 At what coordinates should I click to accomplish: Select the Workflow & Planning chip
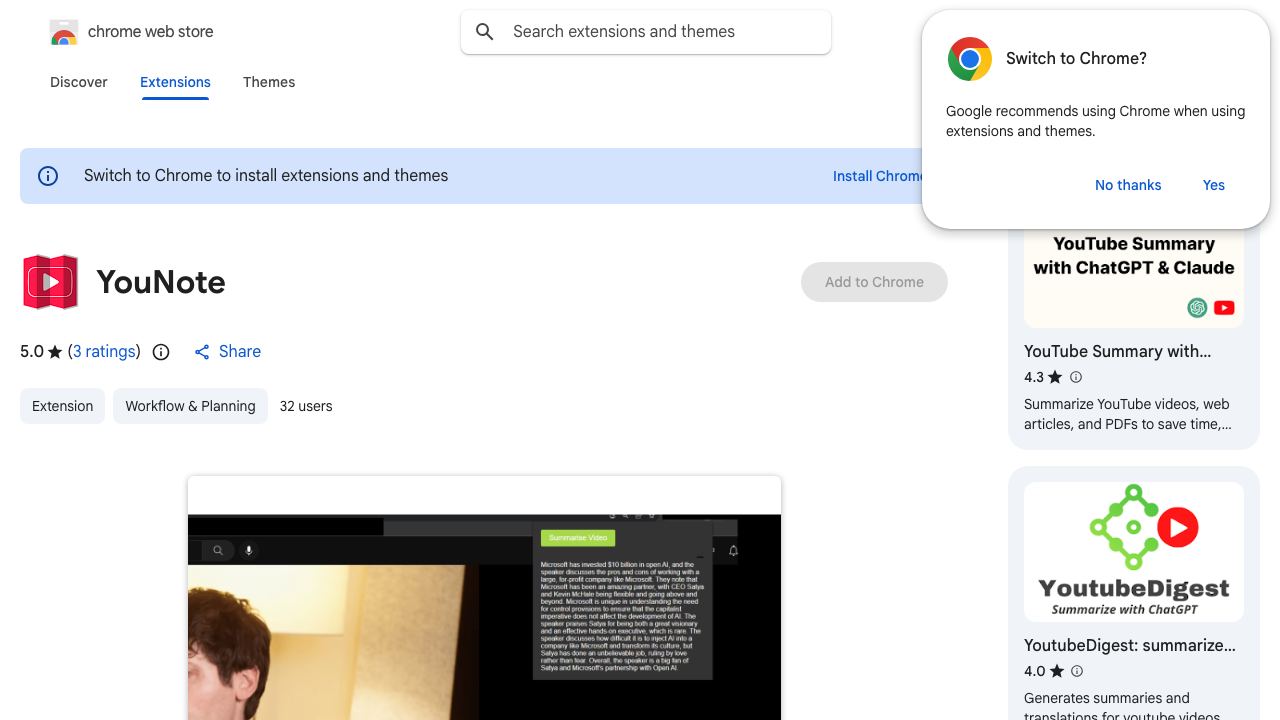190,406
